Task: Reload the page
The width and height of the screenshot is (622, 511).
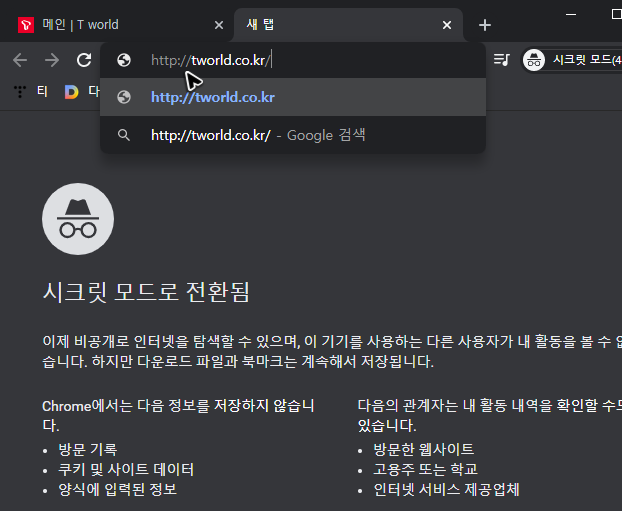Action: coord(84,60)
